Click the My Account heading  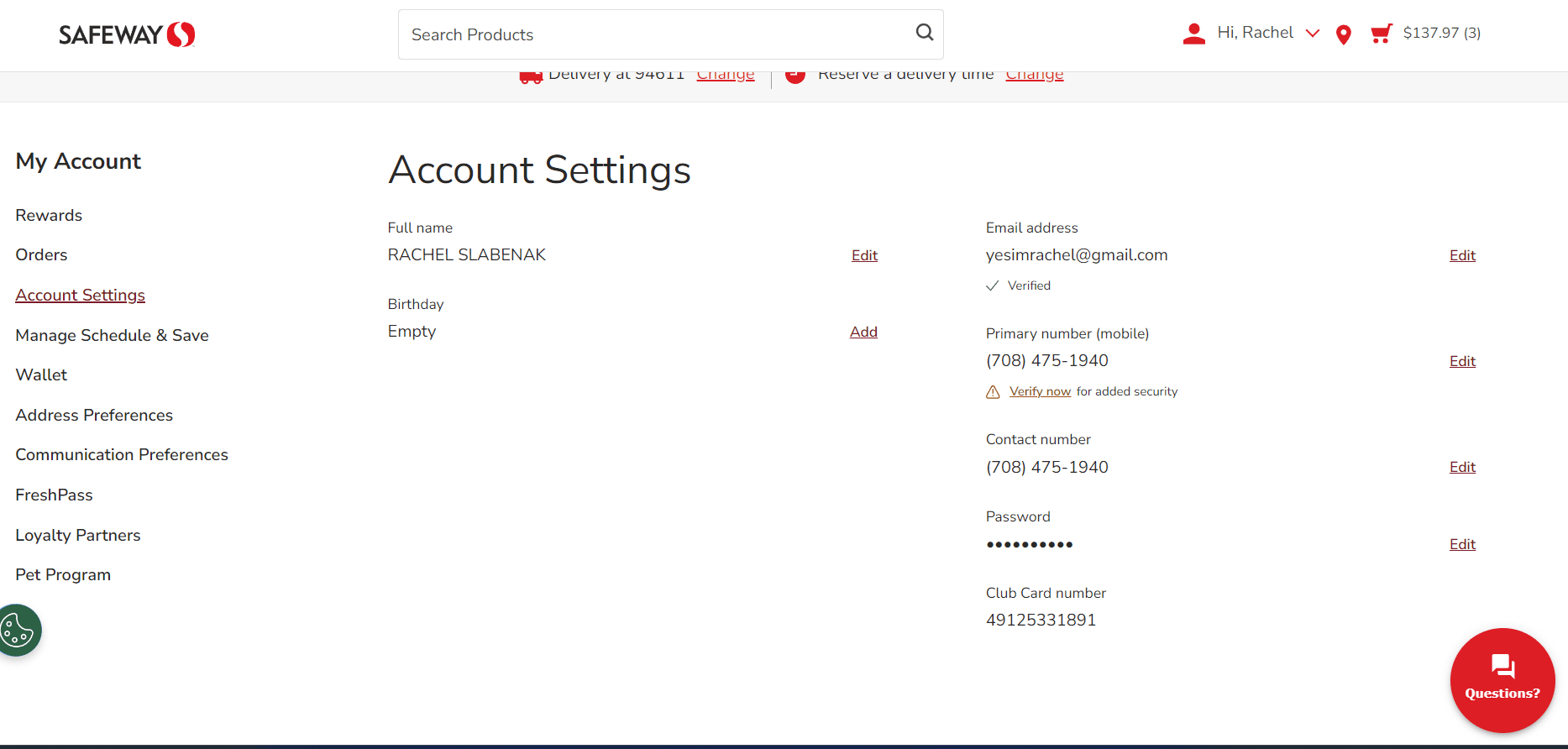tap(78, 161)
